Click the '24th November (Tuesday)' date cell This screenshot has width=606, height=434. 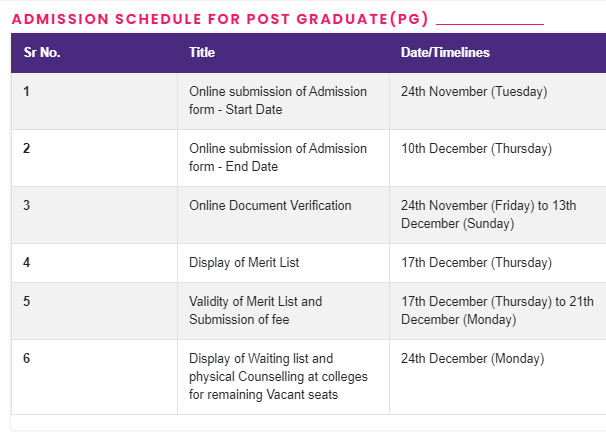[x=474, y=91]
